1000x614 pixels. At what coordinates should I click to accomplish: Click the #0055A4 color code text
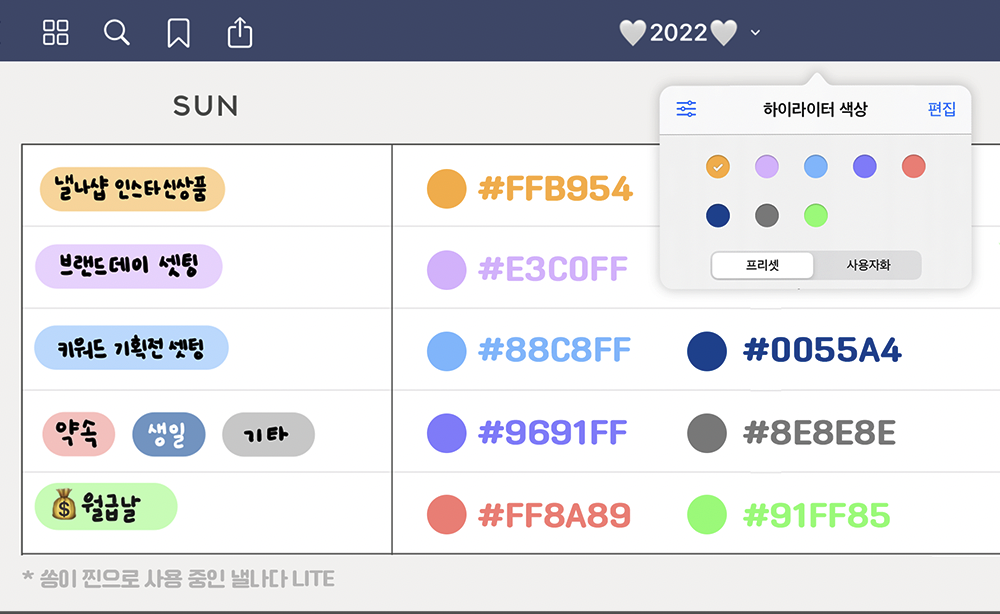822,350
